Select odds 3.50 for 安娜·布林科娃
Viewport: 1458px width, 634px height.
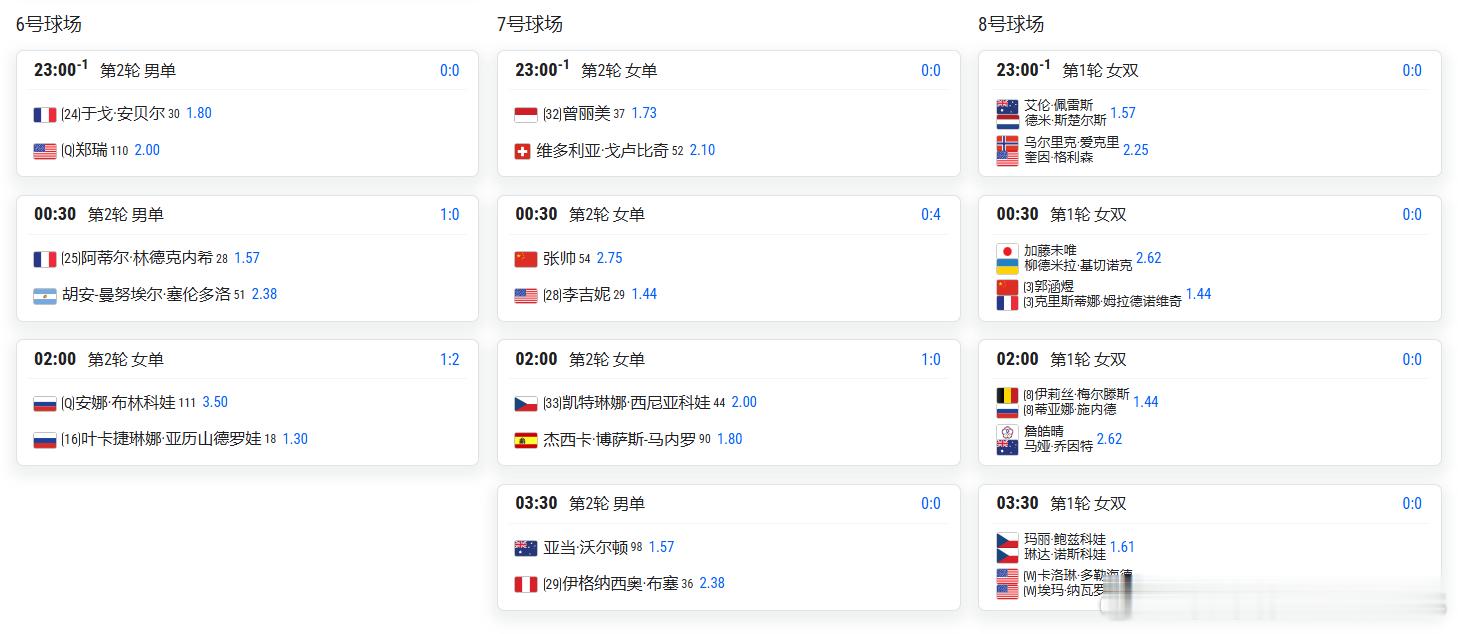215,402
